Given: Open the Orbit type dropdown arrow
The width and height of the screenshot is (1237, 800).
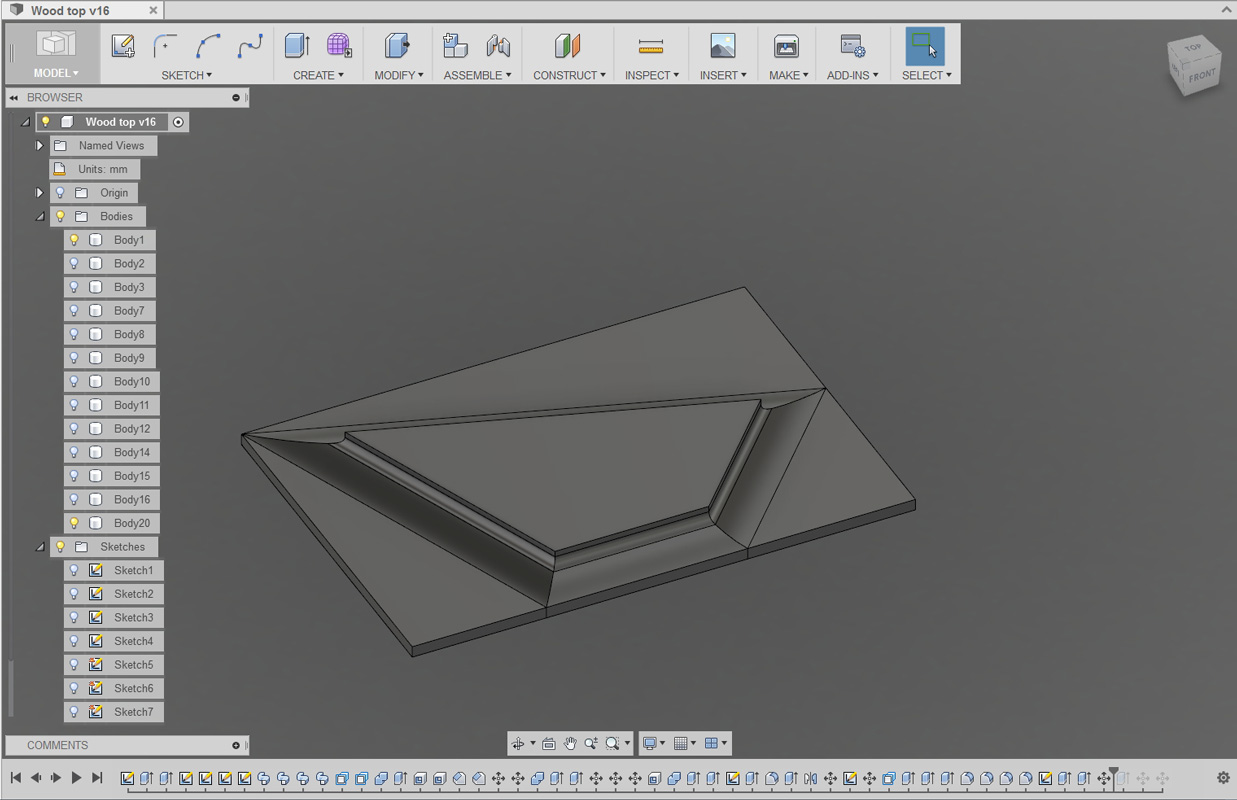Looking at the screenshot, I should point(532,743).
